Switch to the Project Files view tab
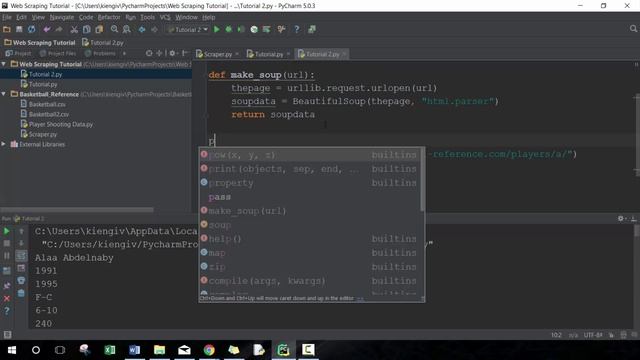The width and height of the screenshot is (640, 360). tap(58, 53)
